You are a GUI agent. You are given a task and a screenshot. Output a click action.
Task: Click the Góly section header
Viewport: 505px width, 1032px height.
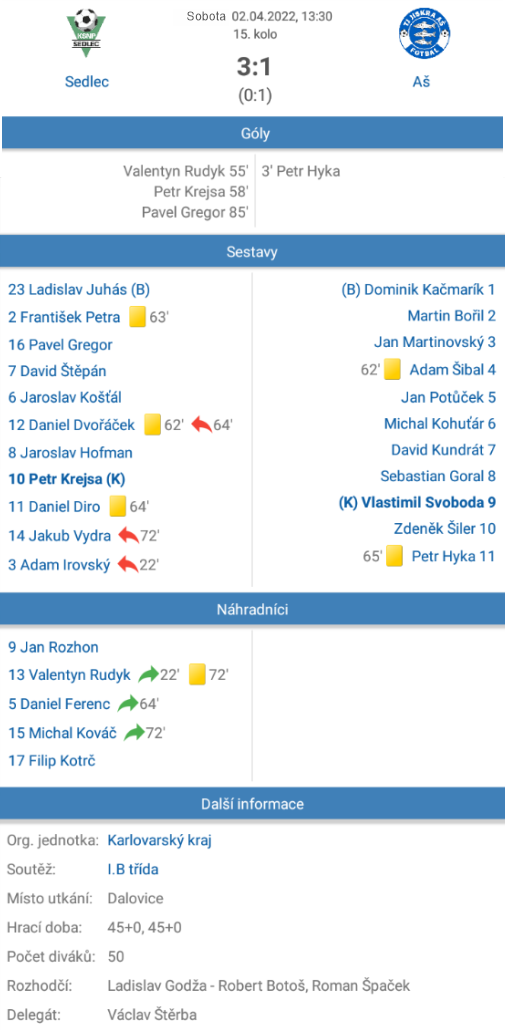click(x=252, y=134)
